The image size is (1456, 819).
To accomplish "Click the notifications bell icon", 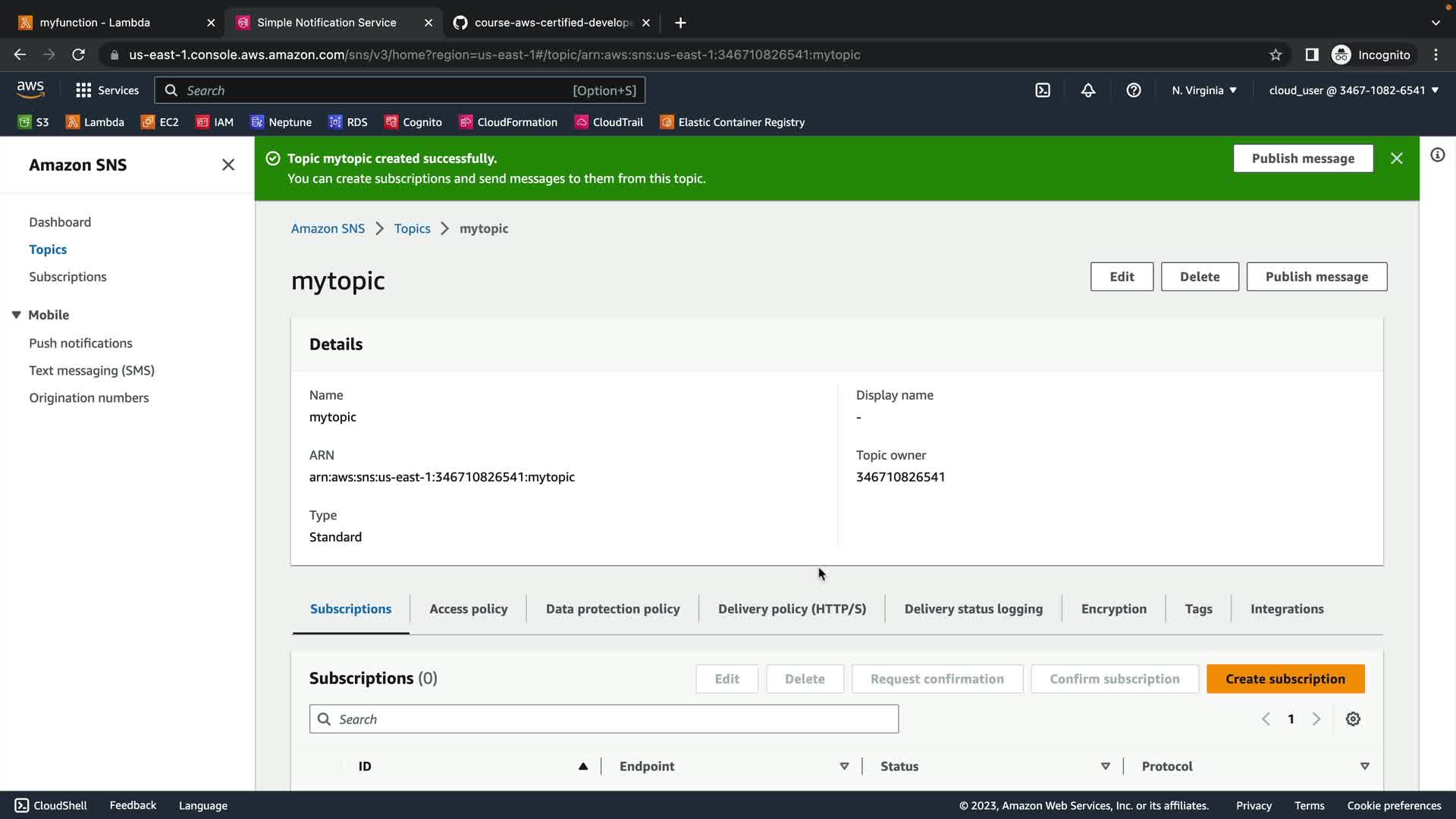I will (1088, 90).
